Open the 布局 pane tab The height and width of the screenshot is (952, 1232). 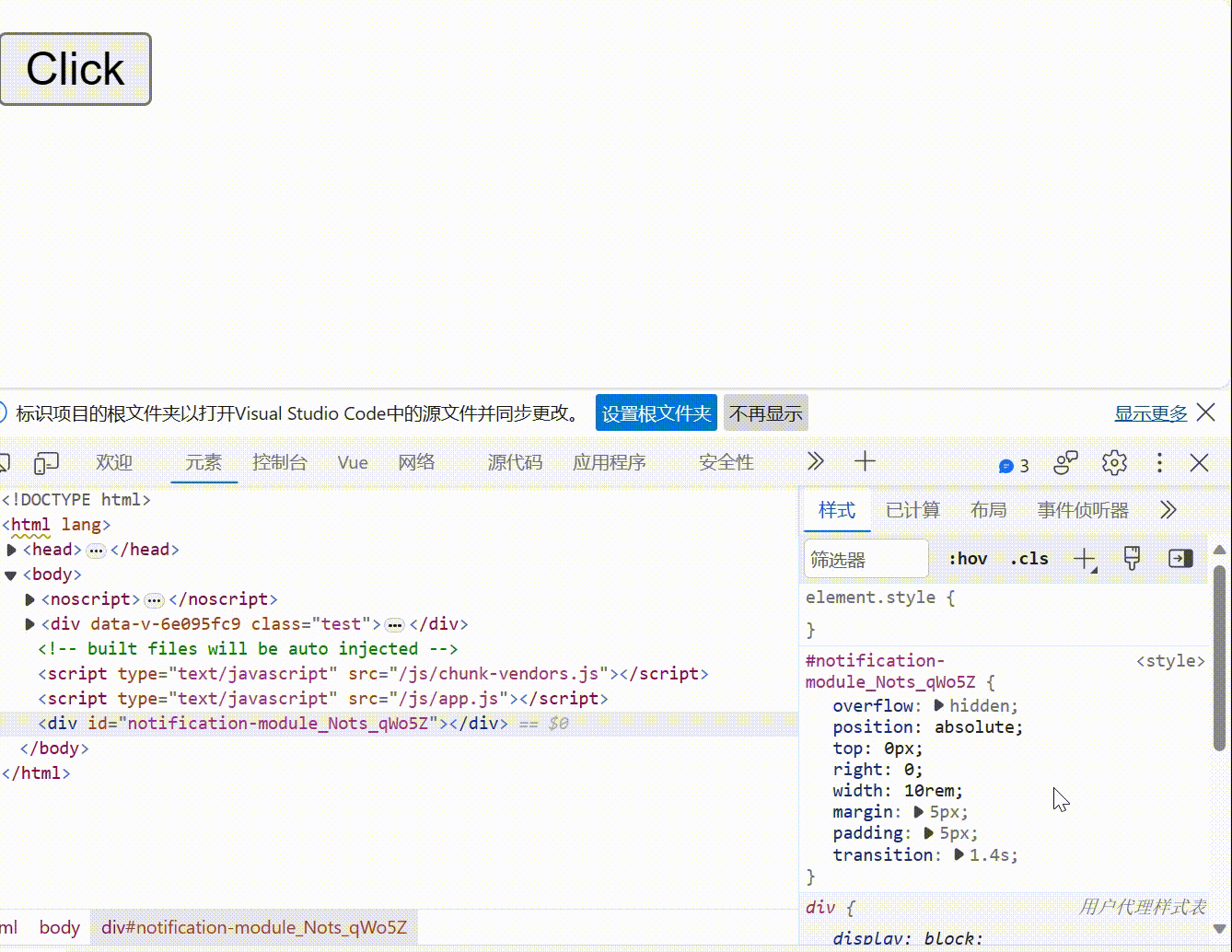click(989, 510)
